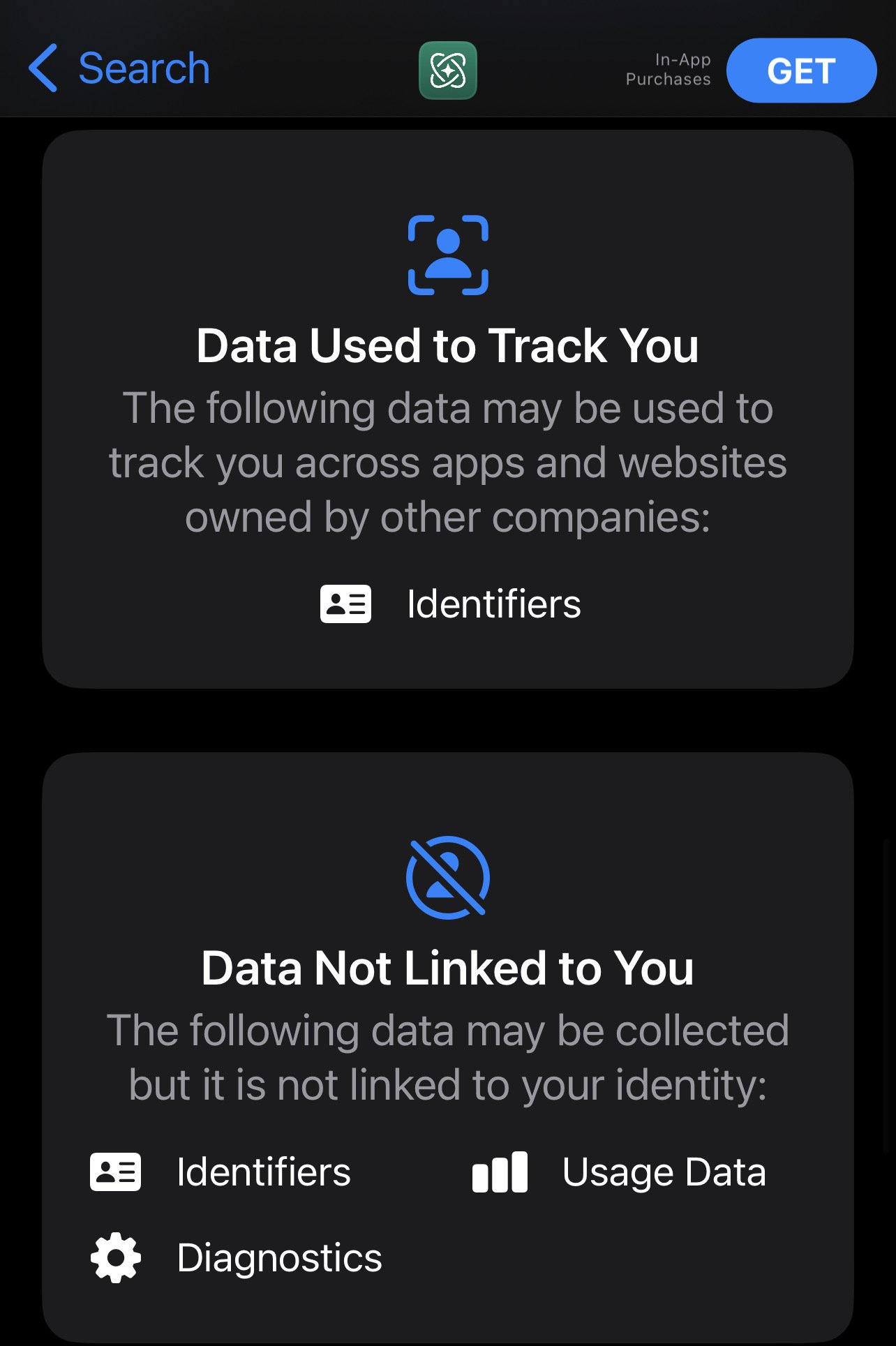Tap the In-App Purchases label
This screenshot has width=896, height=1346.
[x=669, y=70]
